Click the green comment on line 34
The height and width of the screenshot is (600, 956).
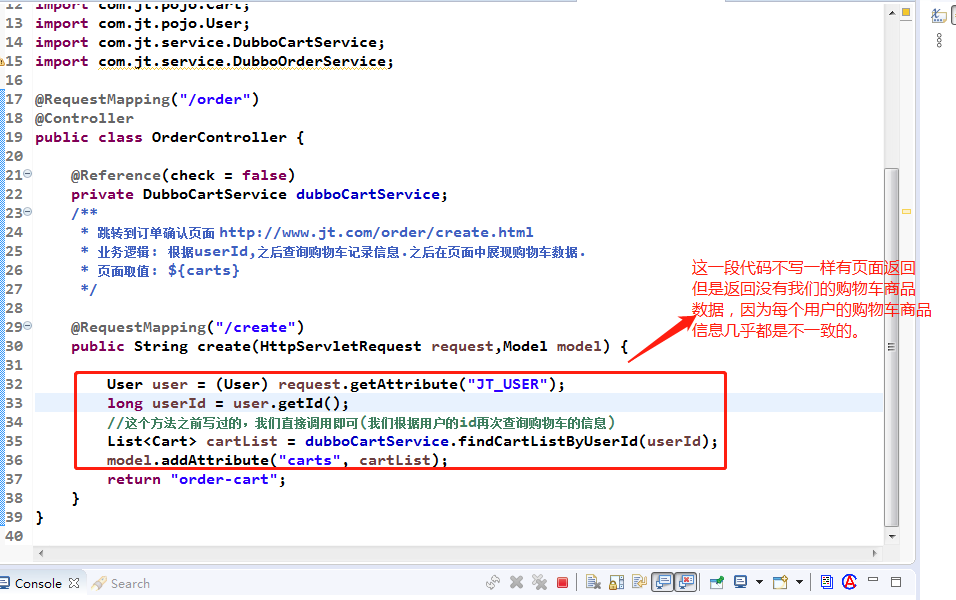[362, 422]
